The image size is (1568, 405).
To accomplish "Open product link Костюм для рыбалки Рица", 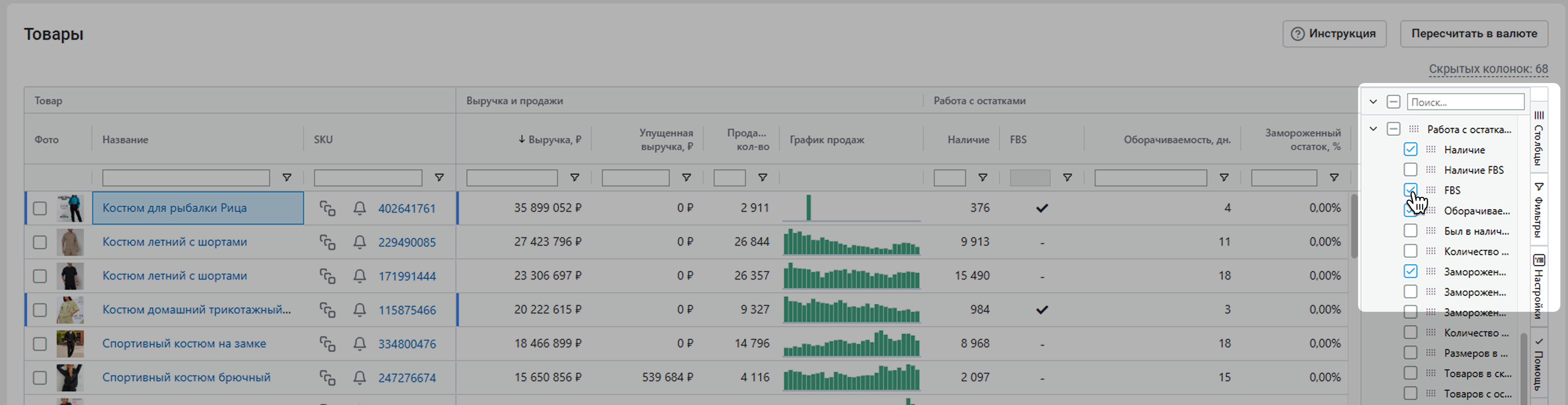I will (x=175, y=208).
